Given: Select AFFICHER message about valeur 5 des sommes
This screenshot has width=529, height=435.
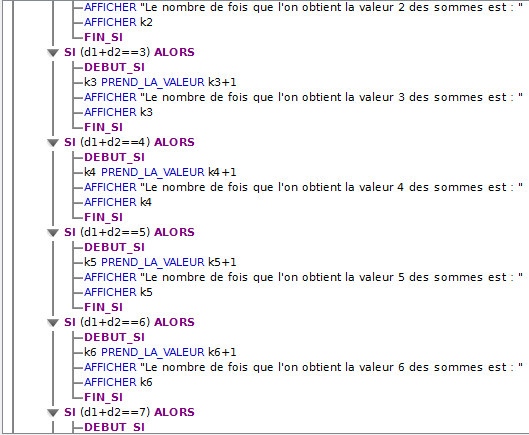Looking at the screenshot, I should click(x=304, y=277).
